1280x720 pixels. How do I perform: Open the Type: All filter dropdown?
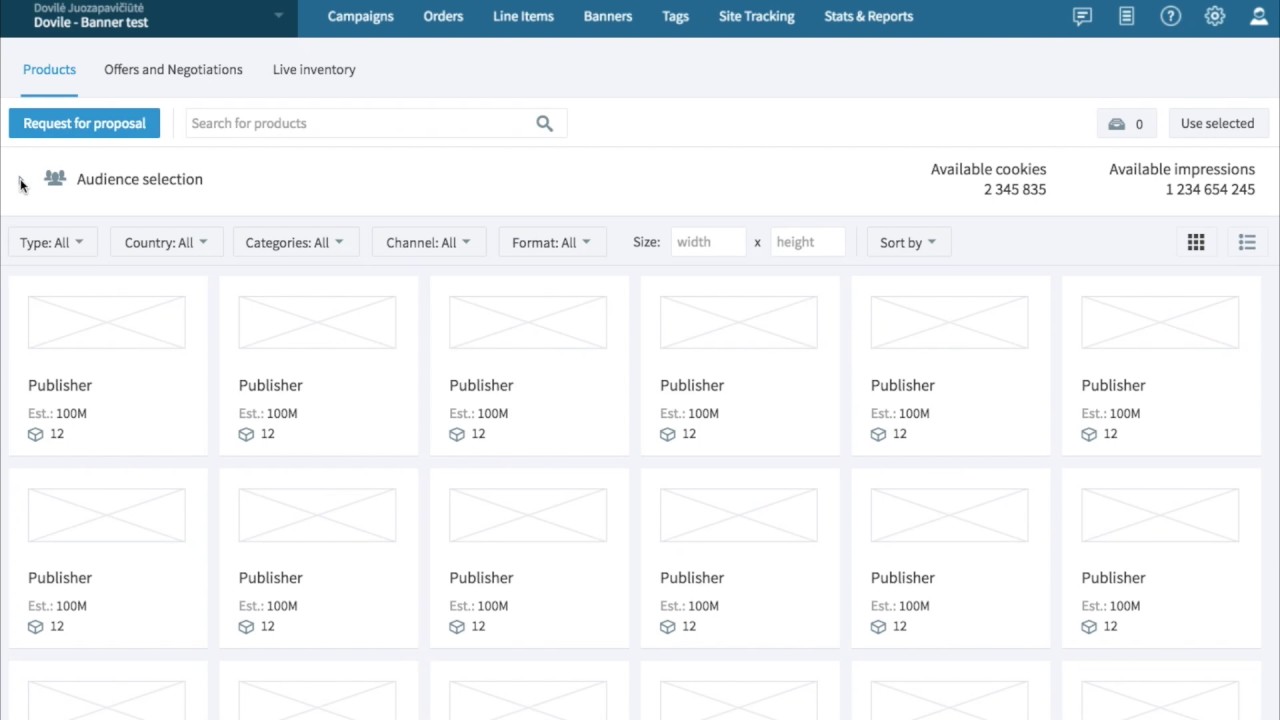coord(52,242)
